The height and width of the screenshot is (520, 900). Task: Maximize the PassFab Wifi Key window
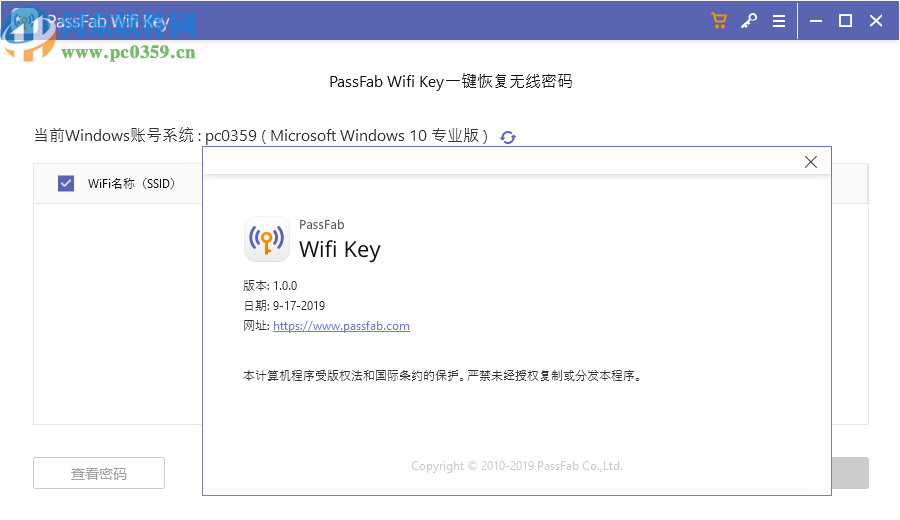pos(845,21)
